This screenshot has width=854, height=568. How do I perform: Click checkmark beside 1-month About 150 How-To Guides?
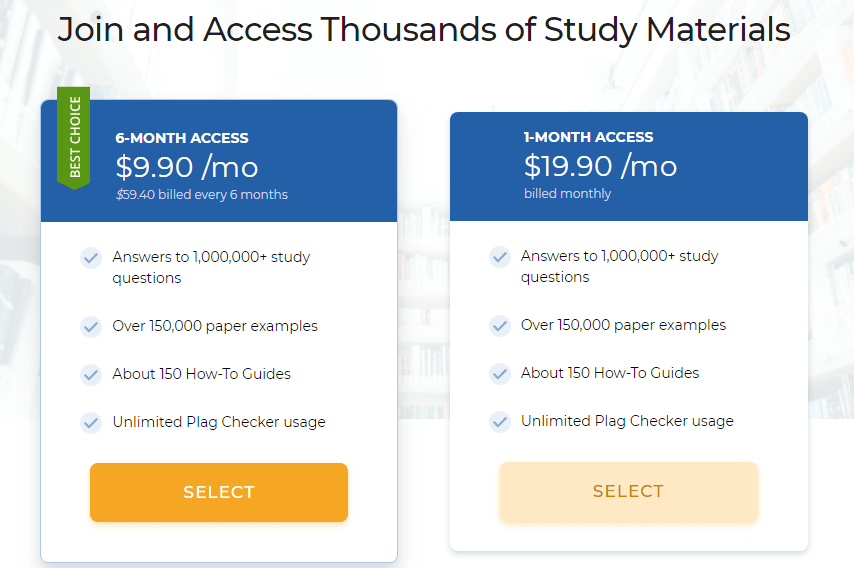click(x=499, y=374)
